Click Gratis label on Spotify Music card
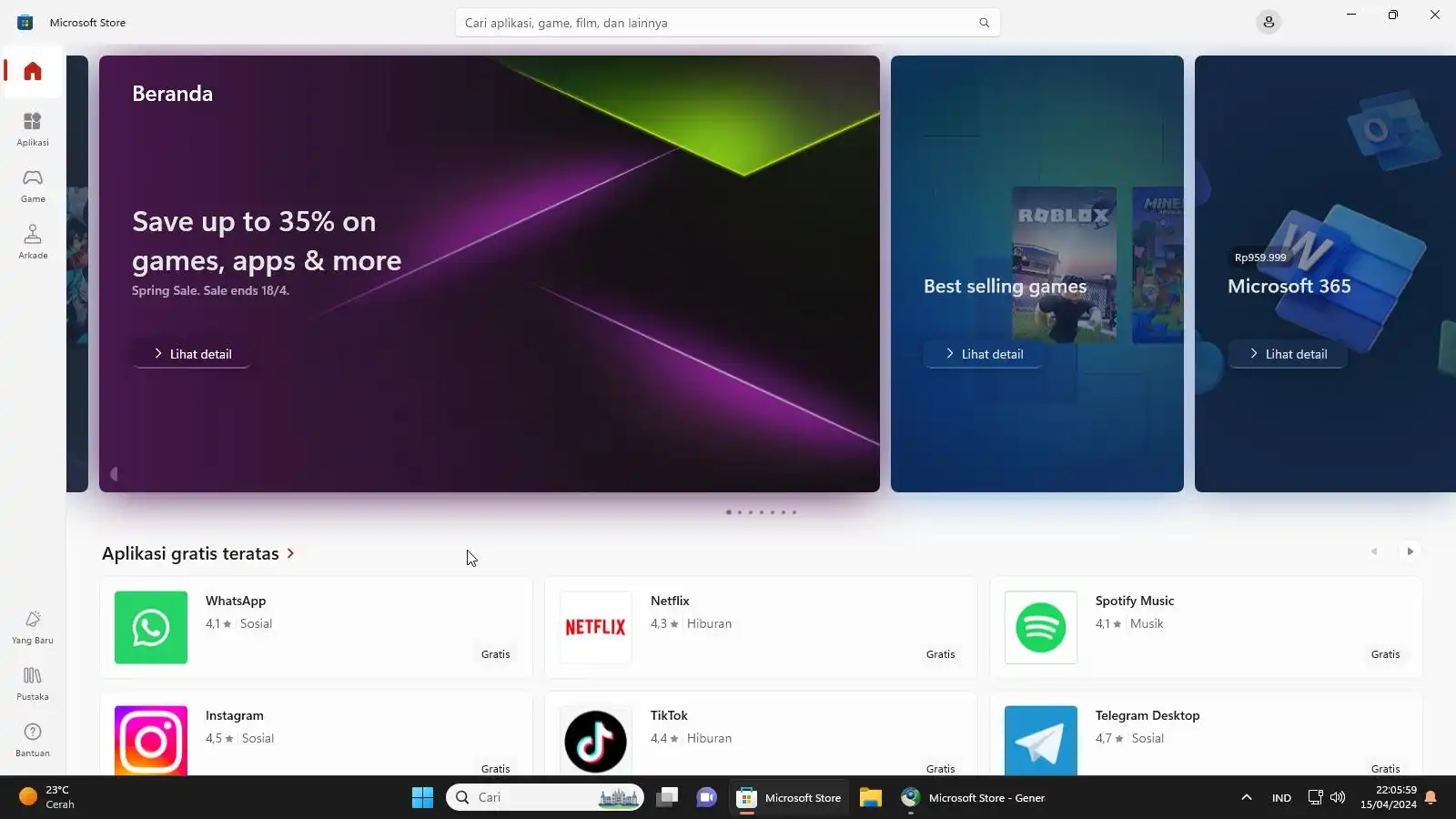This screenshot has width=1456, height=819. (1386, 654)
